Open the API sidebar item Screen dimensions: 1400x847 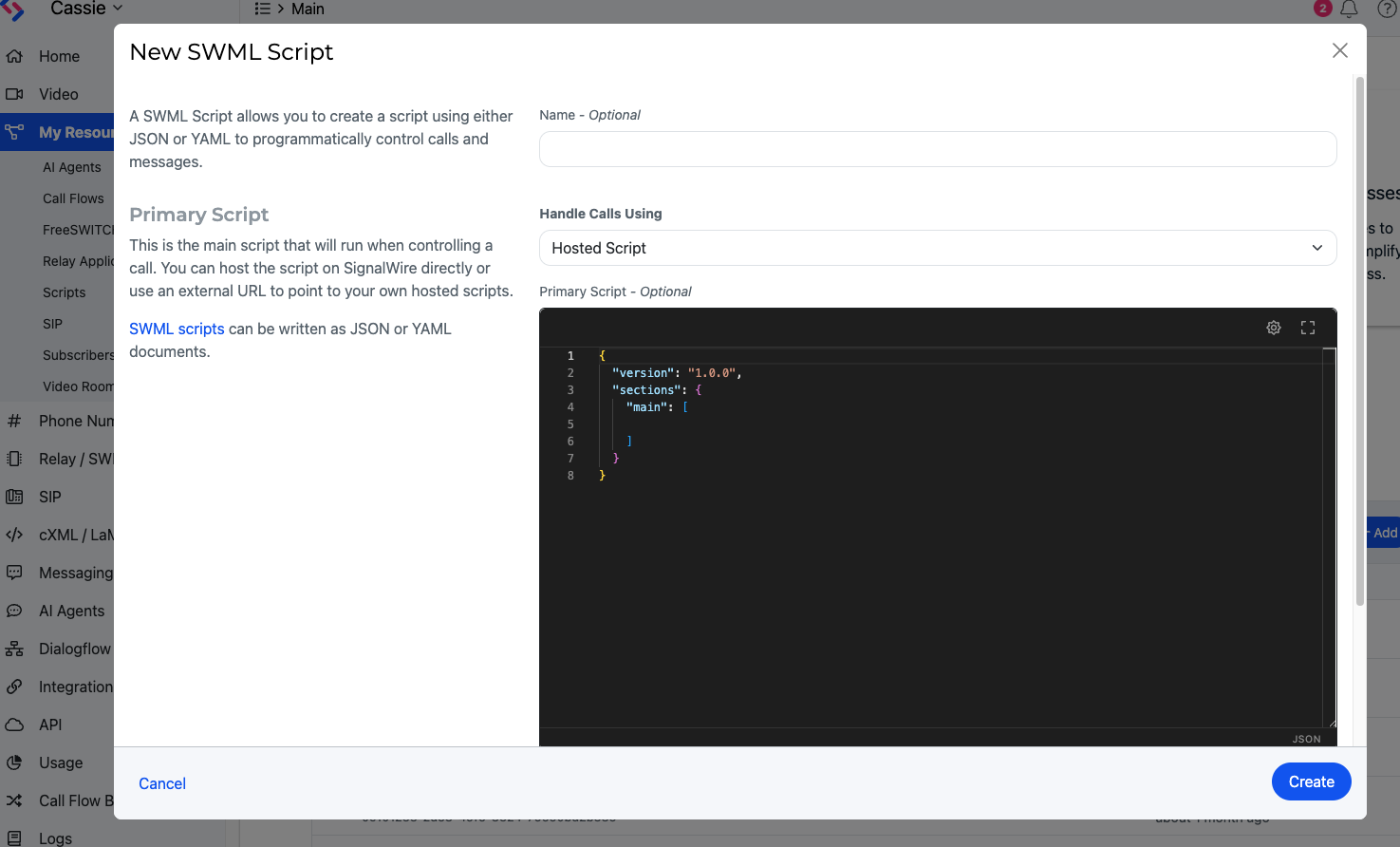pos(49,725)
